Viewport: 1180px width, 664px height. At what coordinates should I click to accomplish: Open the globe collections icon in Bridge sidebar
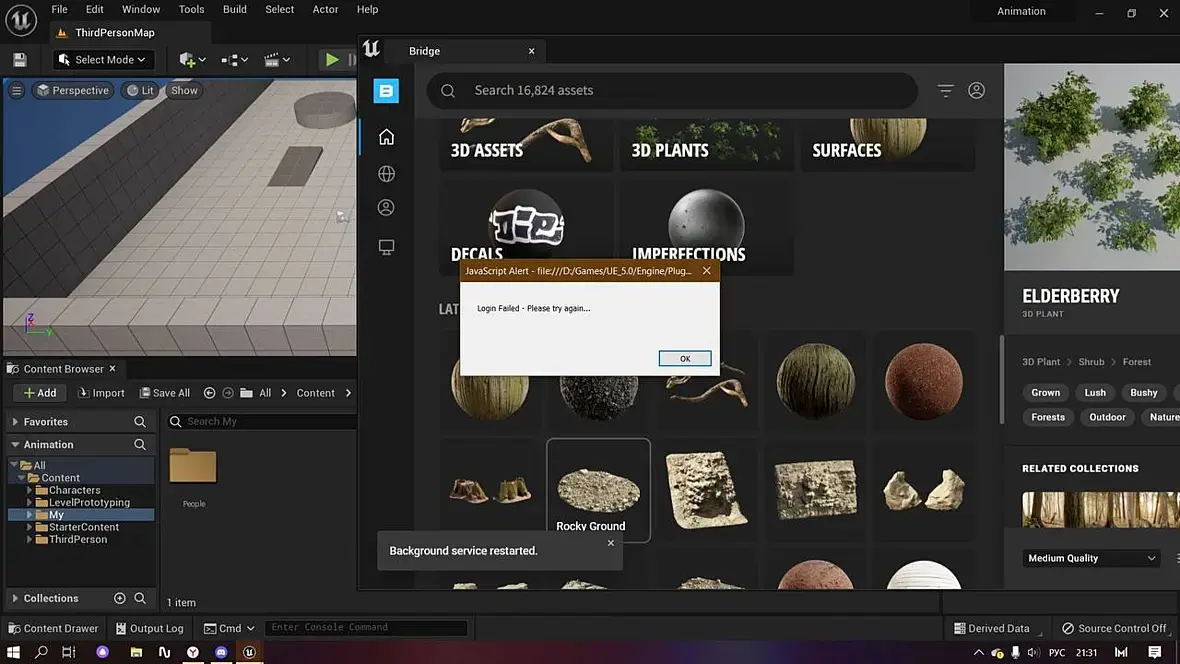tap(386, 174)
